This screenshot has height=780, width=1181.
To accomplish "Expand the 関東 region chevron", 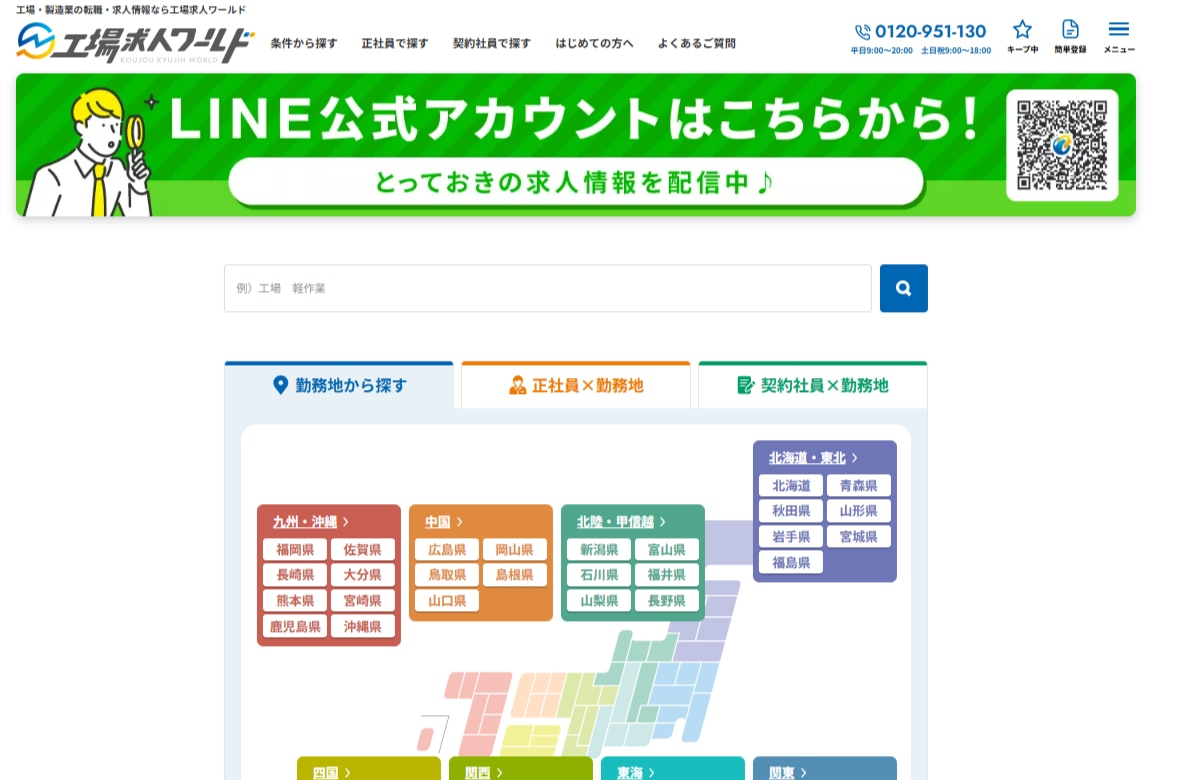I will tap(806, 772).
